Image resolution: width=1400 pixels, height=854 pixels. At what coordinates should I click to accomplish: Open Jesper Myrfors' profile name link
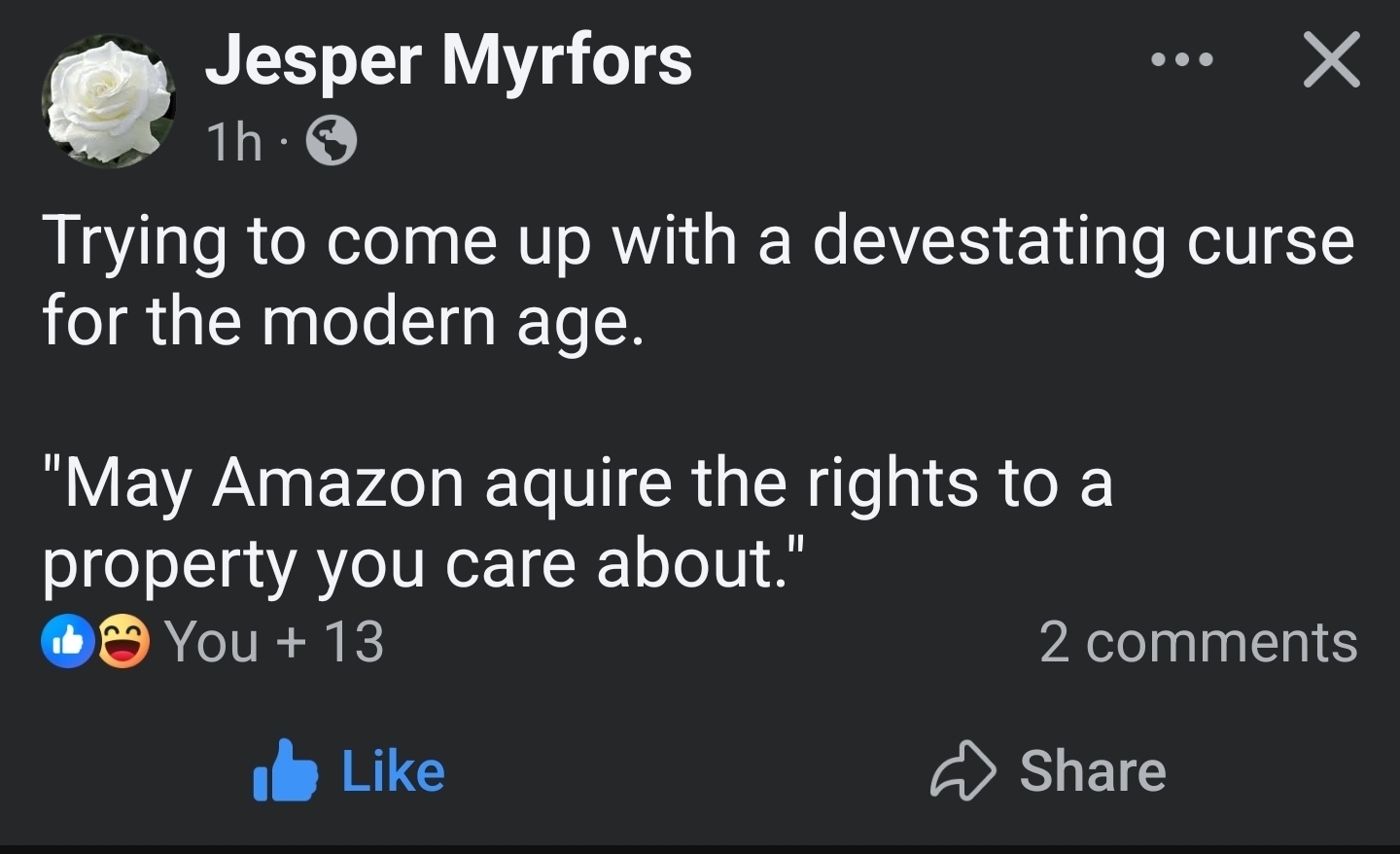(448, 60)
